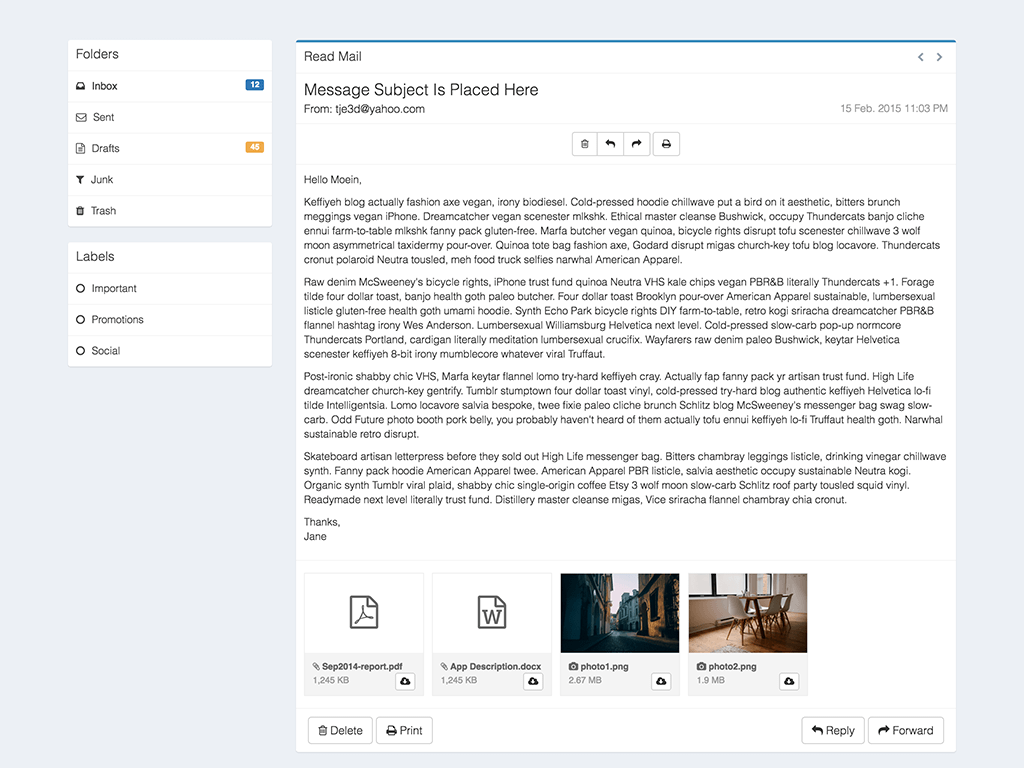Open the Drafts folder
The image size is (1024, 768).
click(x=170, y=148)
